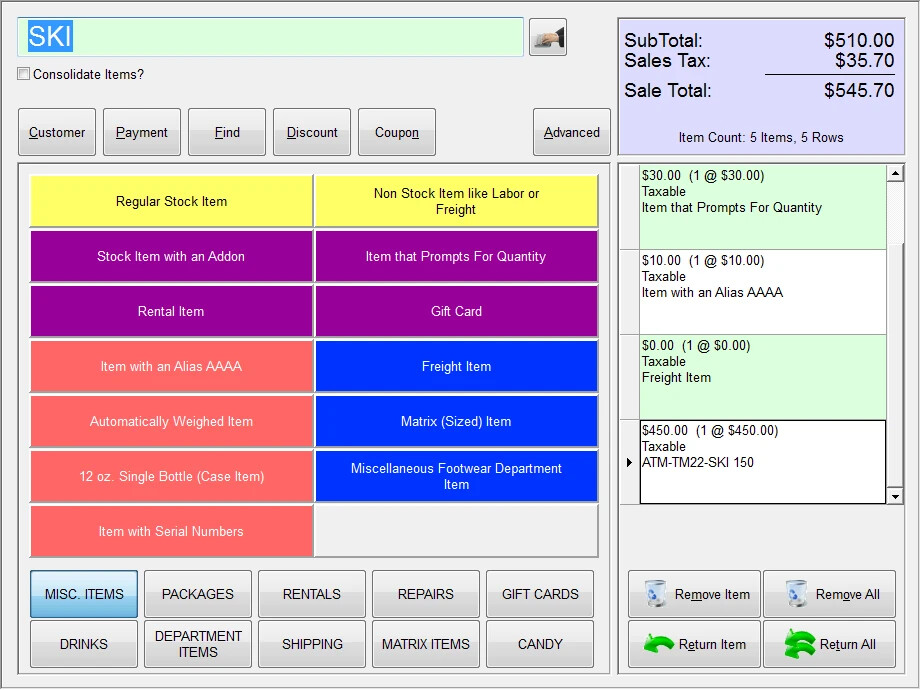Show the CANDY category

click(x=540, y=644)
